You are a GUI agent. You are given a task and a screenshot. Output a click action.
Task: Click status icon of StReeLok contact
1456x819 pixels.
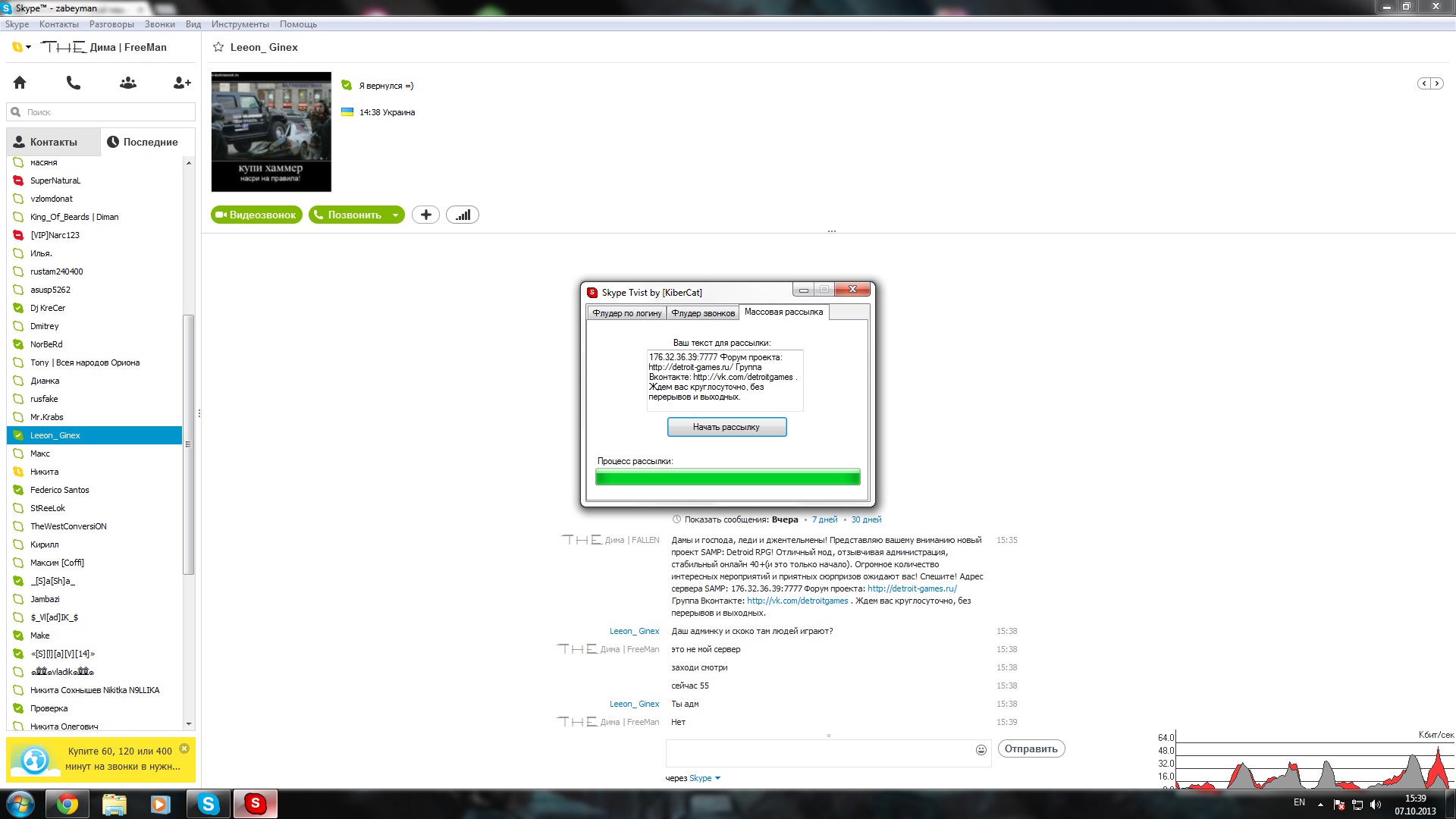tap(18, 508)
